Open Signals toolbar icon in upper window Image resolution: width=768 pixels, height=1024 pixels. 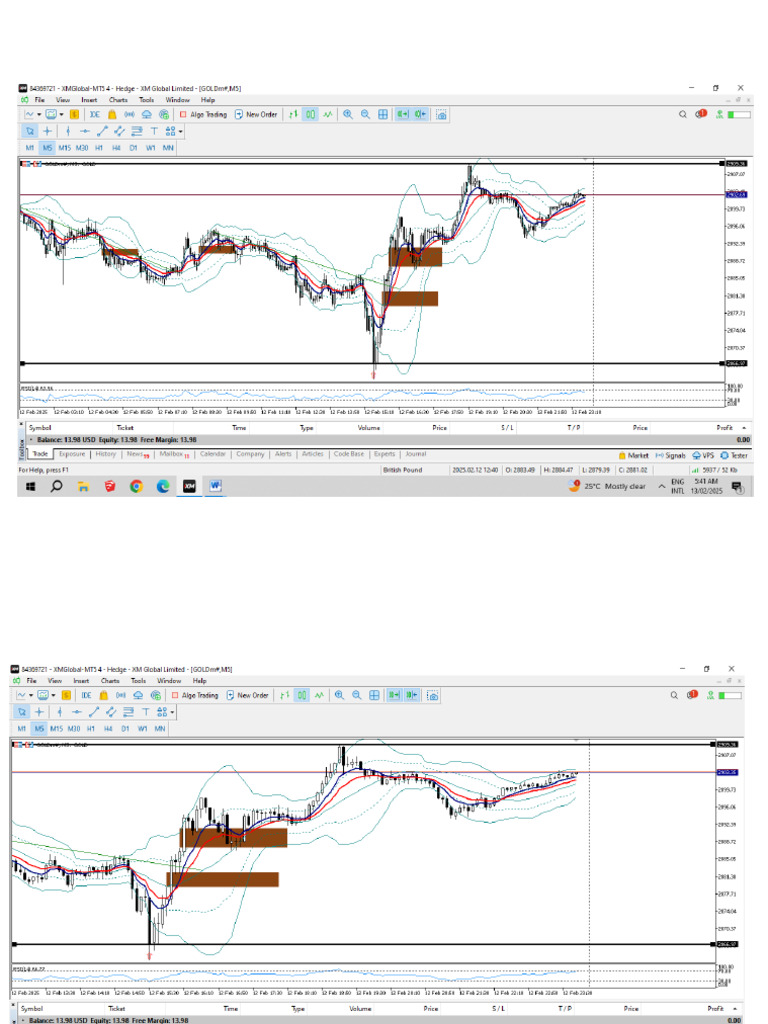click(129, 114)
